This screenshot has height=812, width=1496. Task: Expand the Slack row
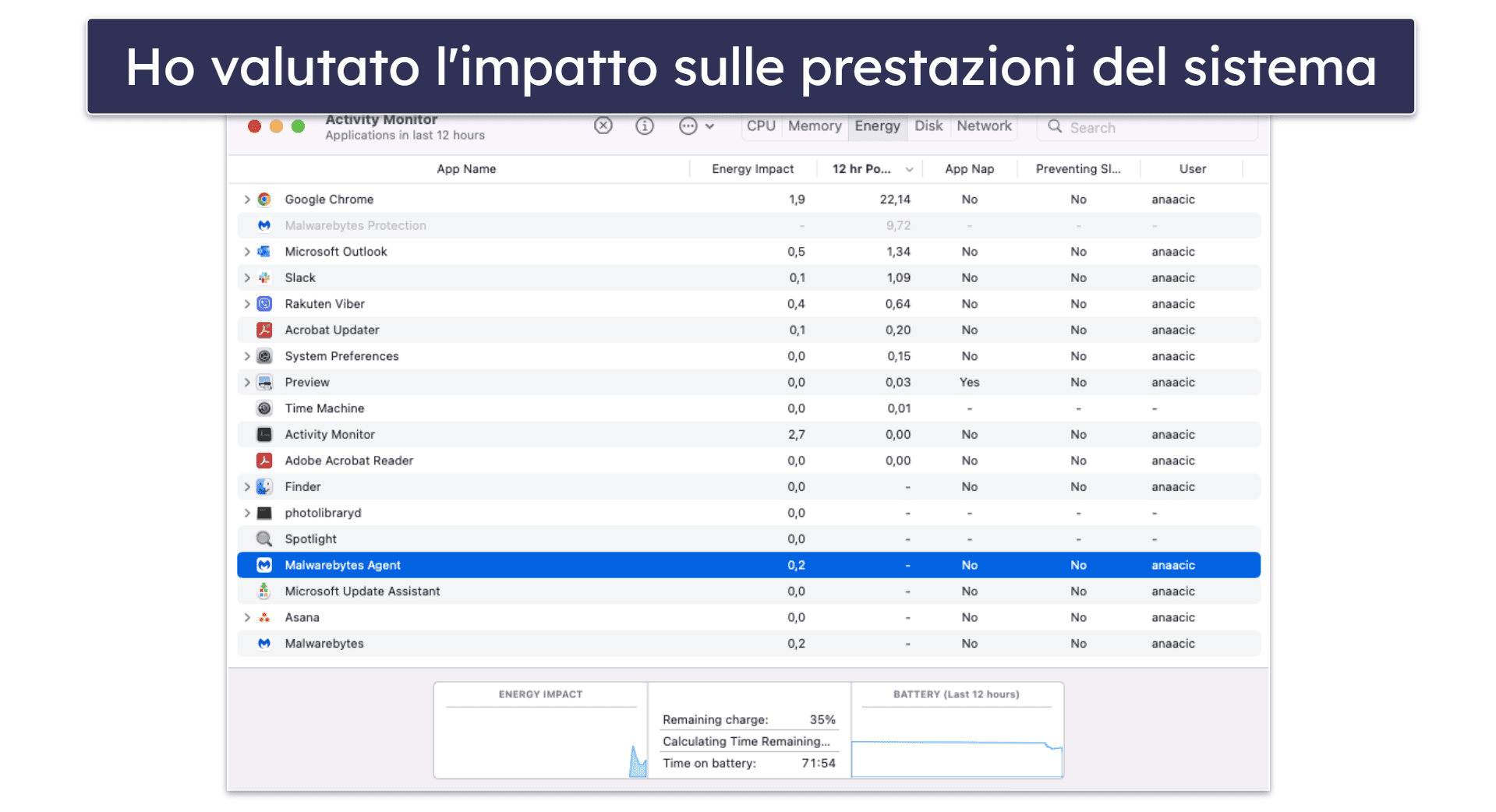coord(247,277)
